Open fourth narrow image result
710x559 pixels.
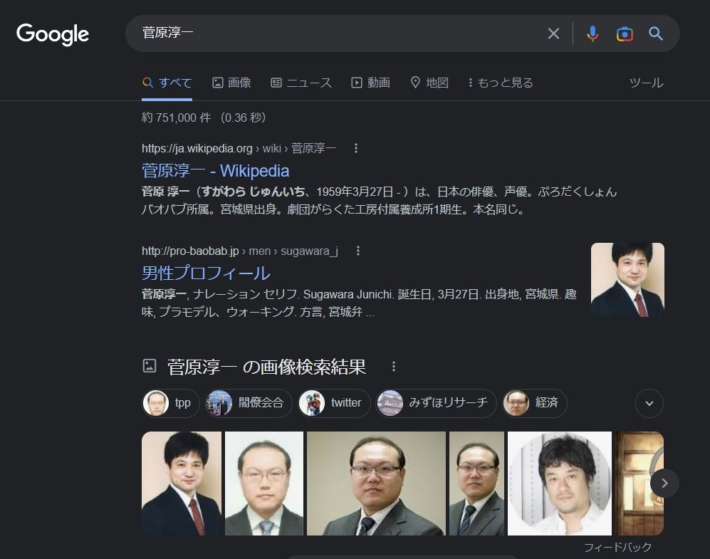tap(476, 483)
